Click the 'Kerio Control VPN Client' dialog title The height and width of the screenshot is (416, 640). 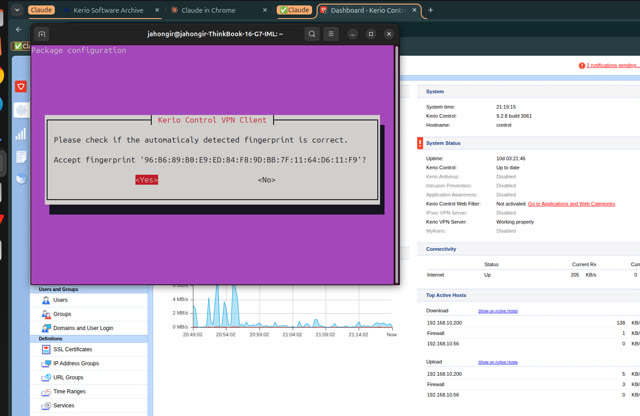click(212, 120)
